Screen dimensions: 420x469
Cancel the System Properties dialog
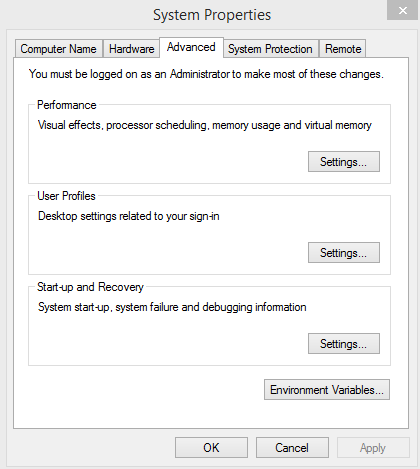click(292, 448)
